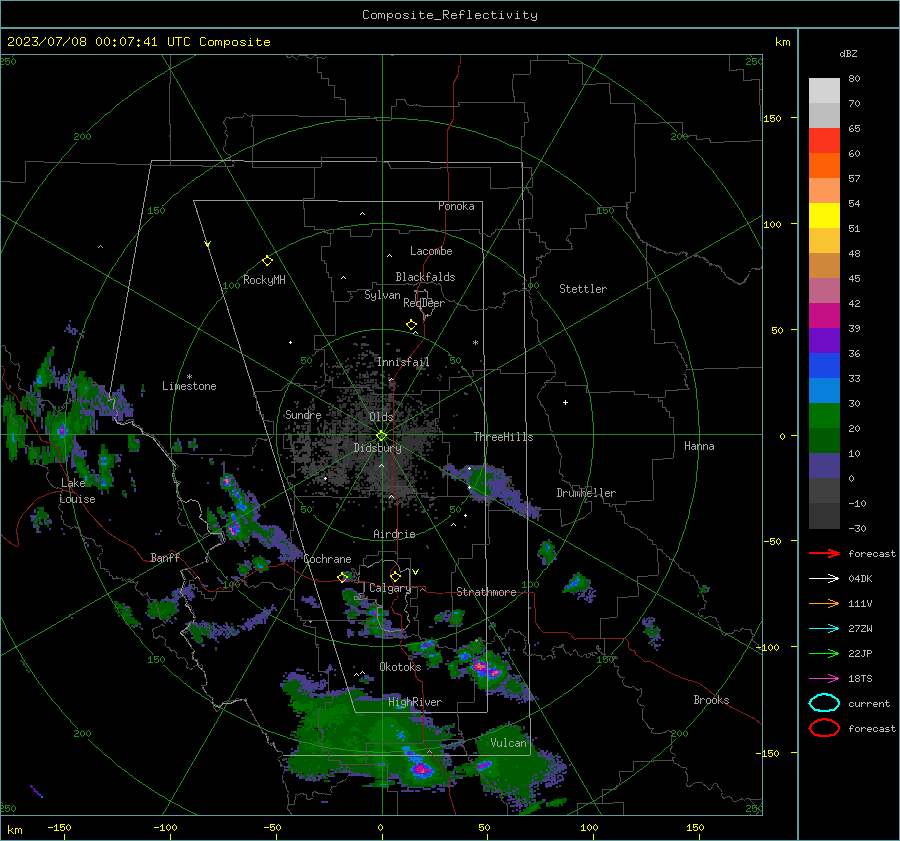Click the Airdrie city label
The height and width of the screenshot is (841, 900).
click(x=394, y=534)
